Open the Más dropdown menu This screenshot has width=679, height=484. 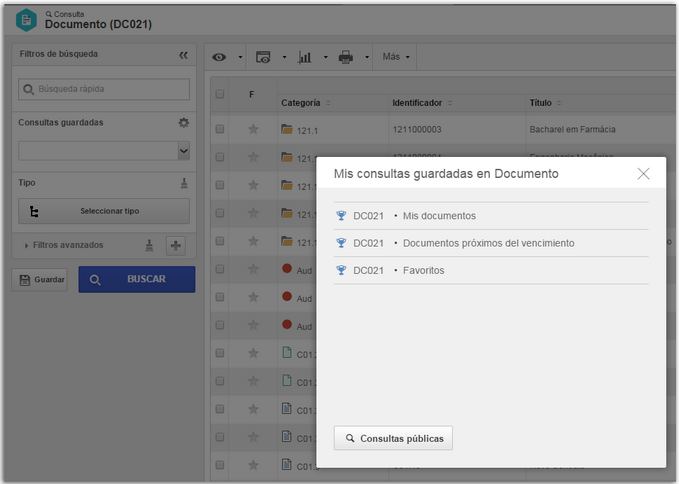396,57
